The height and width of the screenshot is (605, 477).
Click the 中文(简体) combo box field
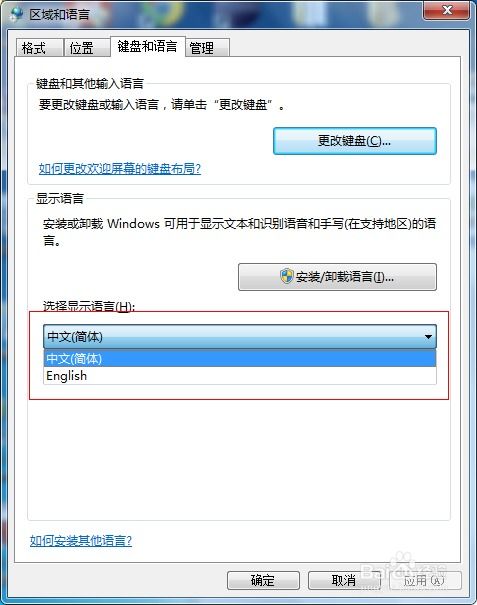point(240,337)
